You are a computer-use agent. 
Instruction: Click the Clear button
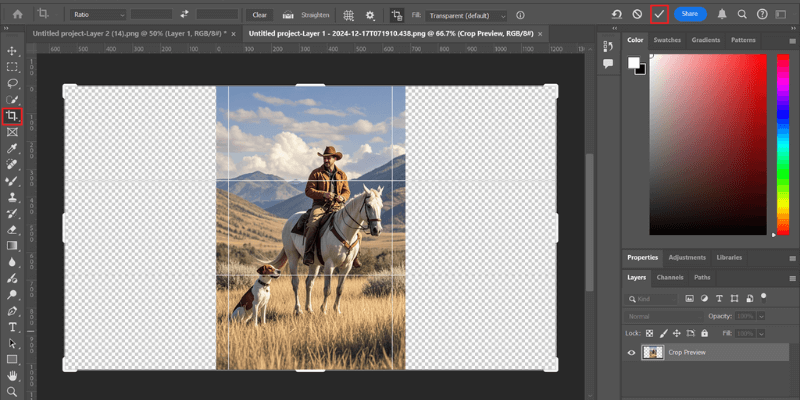260,16
